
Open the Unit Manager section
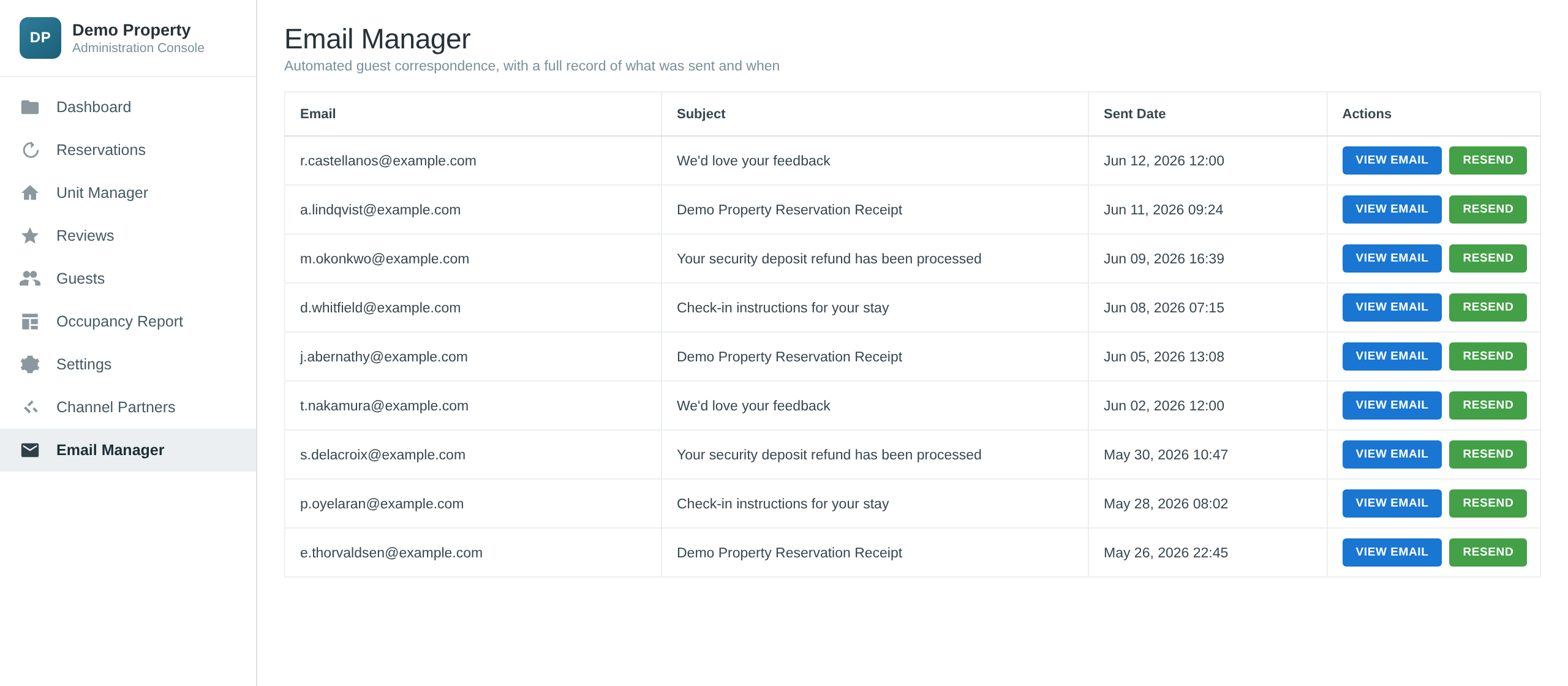pos(128,193)
